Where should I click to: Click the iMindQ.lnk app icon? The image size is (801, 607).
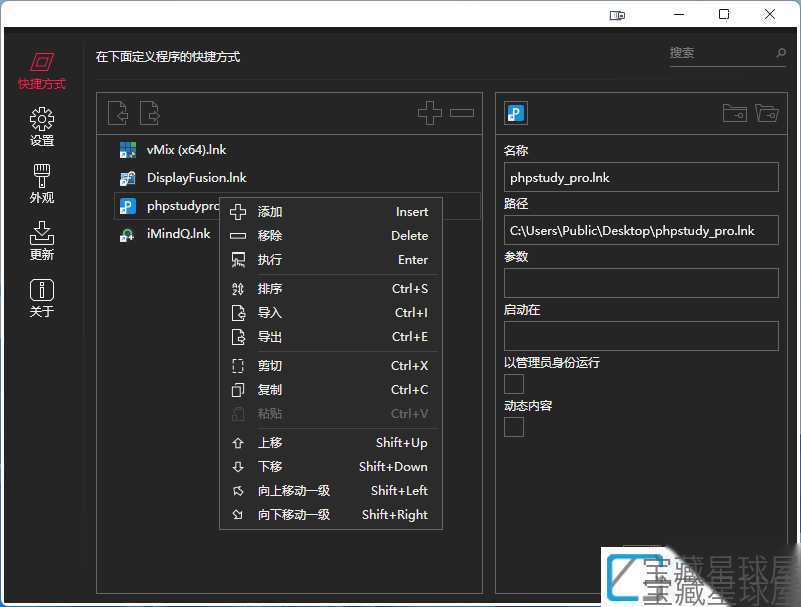click(128, 234)
